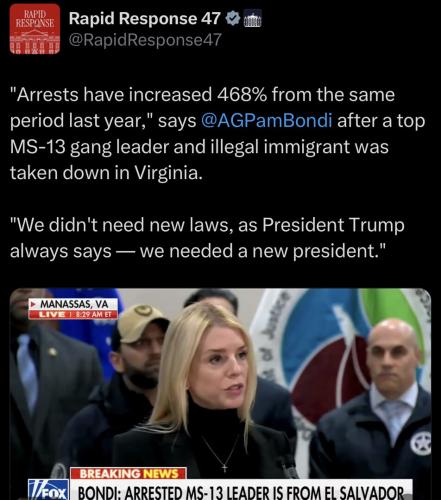The image size is (441, 500).
Task: Open the @RapidResponse47 handle
Action: 145,40
